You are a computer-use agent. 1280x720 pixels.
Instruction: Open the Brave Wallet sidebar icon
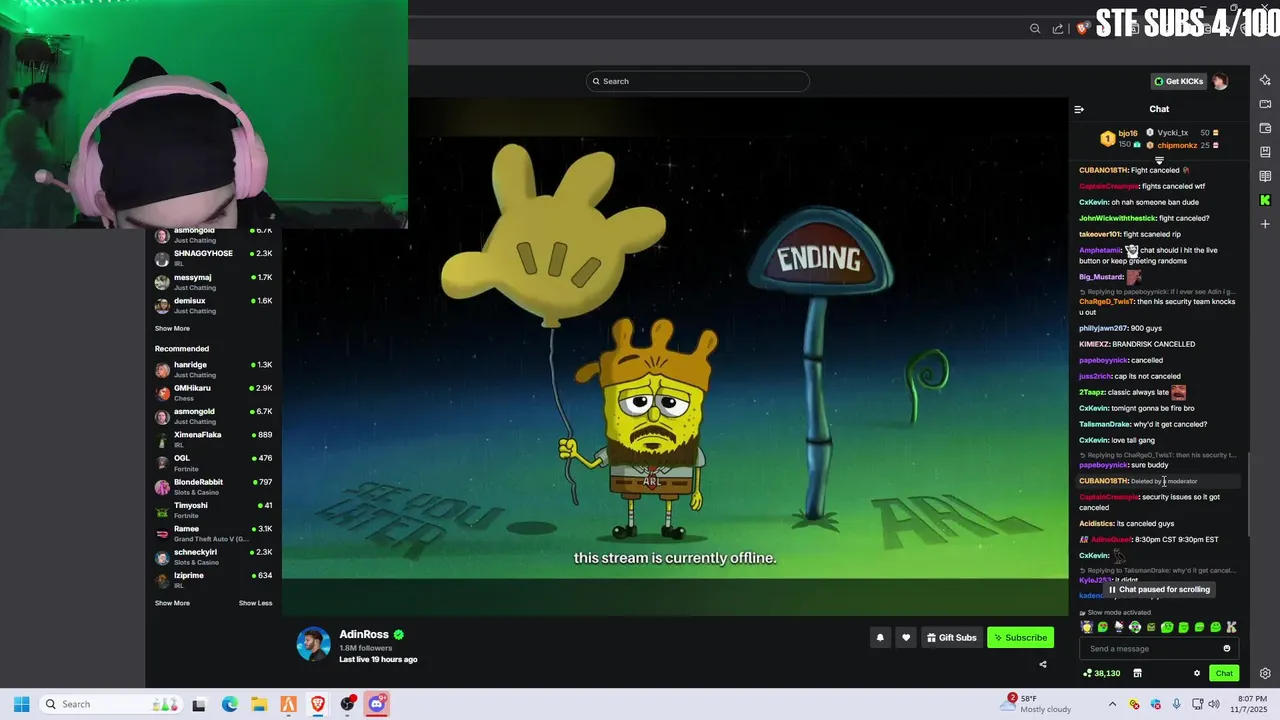[1265, 128]
